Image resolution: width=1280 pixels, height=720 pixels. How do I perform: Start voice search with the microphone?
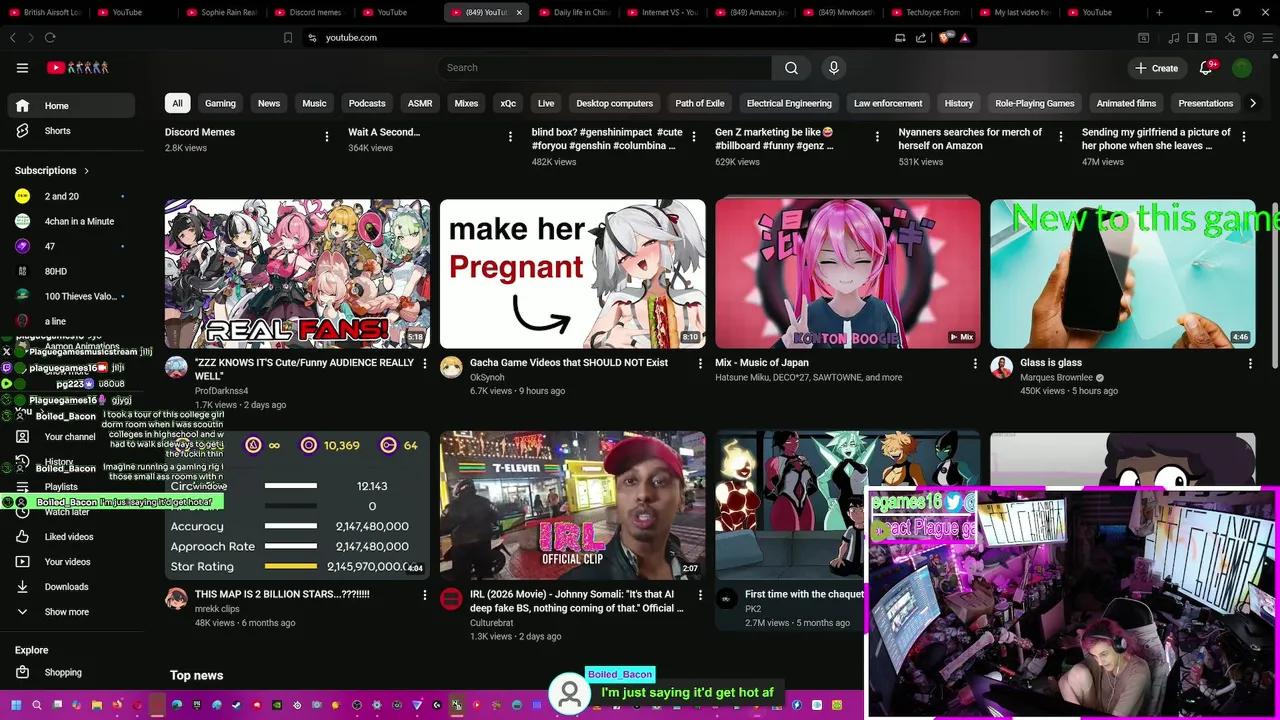(x=834, y=68)
